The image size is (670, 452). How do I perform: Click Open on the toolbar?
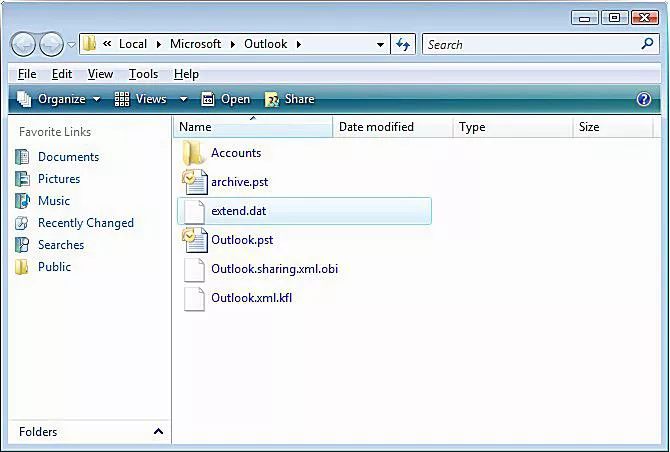pos(226,99)
